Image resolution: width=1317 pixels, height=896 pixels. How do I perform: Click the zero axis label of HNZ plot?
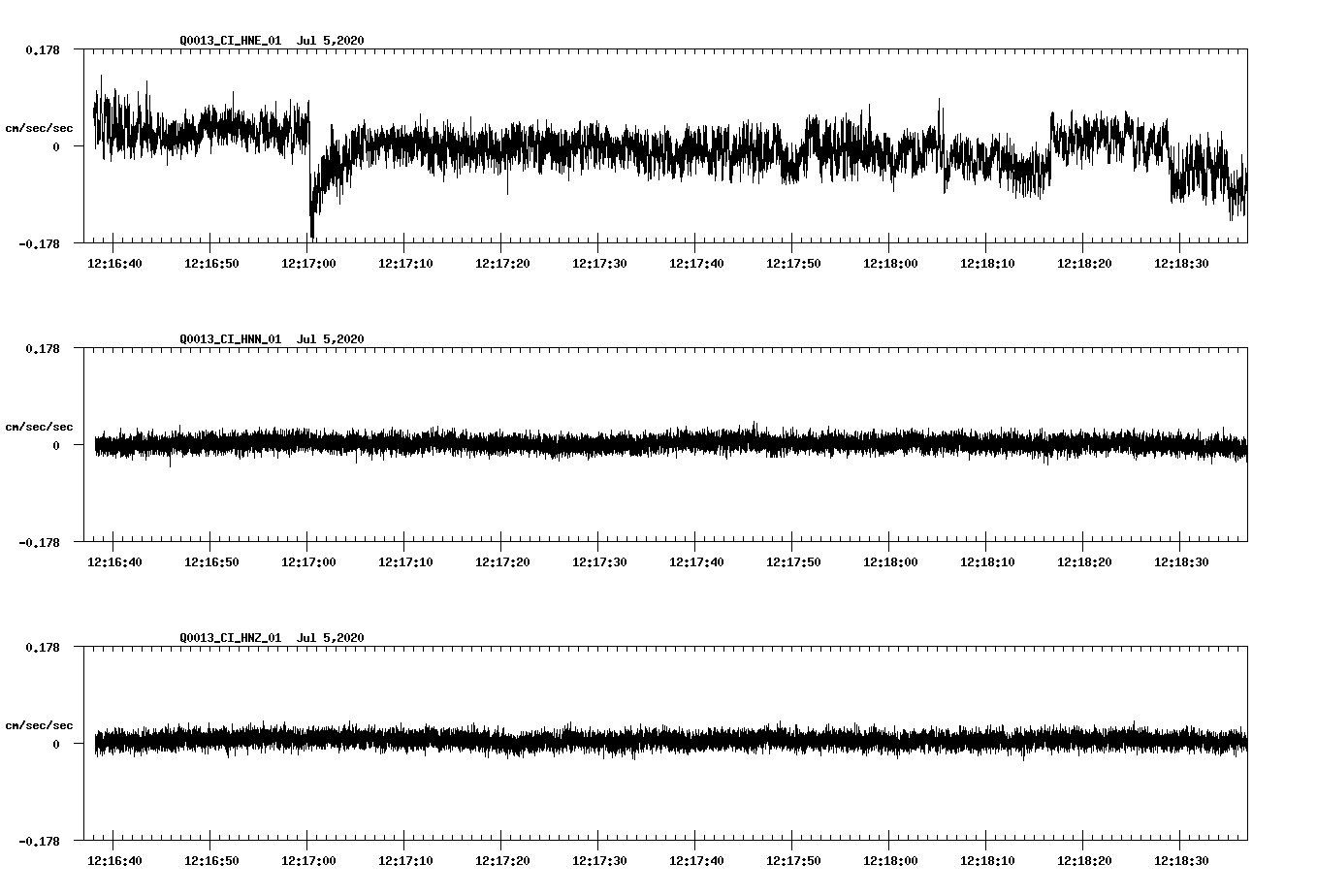tap(55, 745)
